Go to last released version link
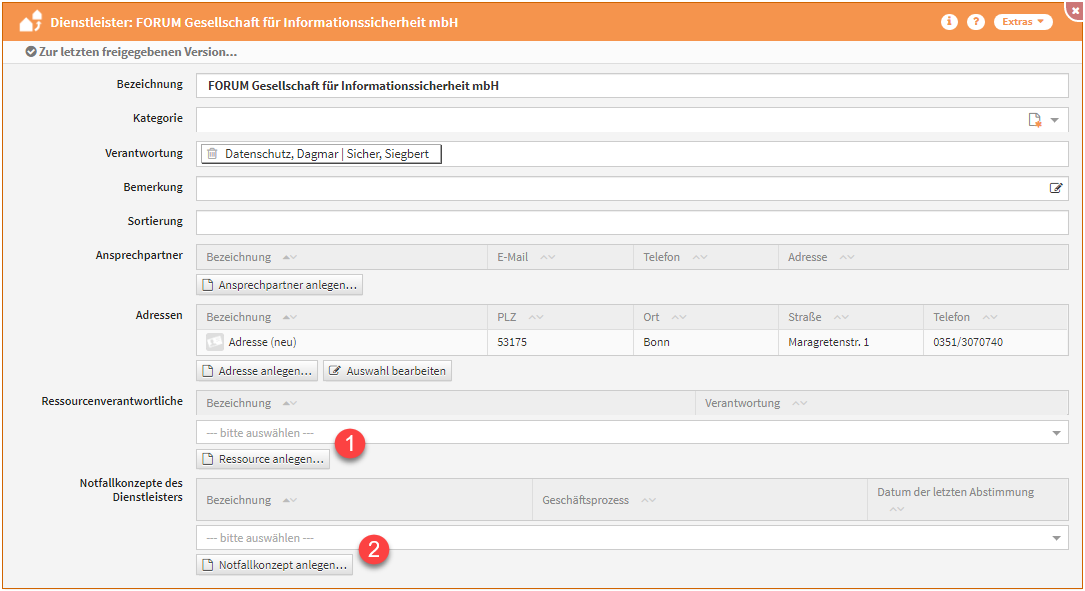The image size is (1085, 591). tap(131, 51)
